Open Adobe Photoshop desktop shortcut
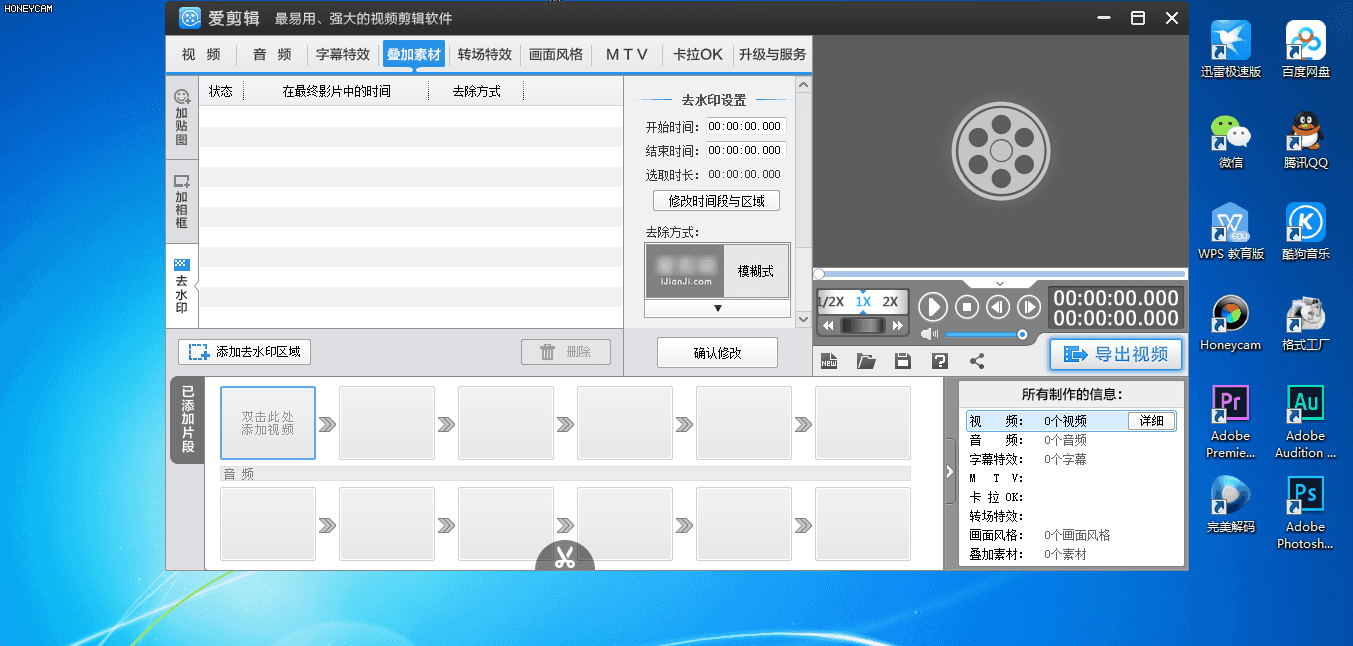This screenshot has height=646, width=1353. pyautogui.click(x=1305, y=513)
